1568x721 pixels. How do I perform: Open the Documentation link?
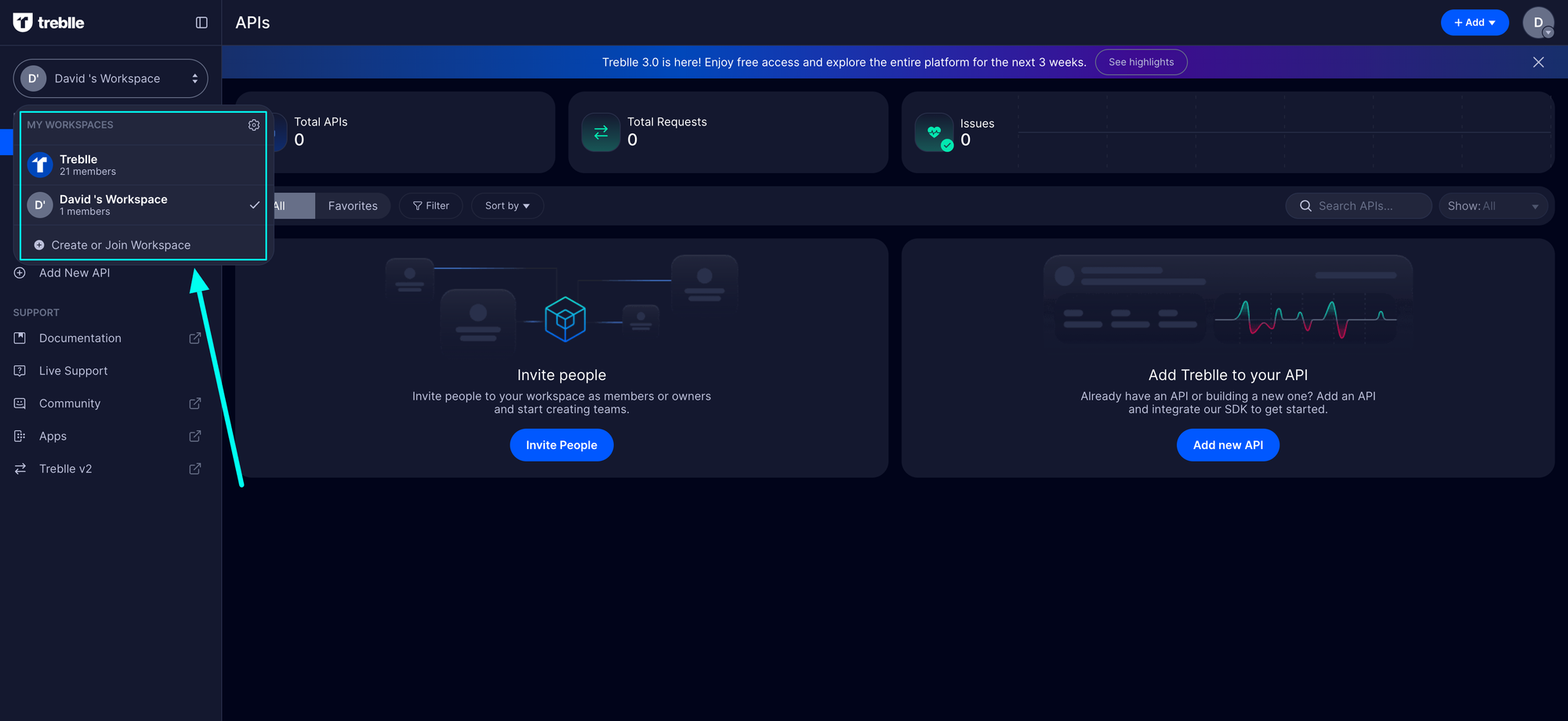click(80, 338)
